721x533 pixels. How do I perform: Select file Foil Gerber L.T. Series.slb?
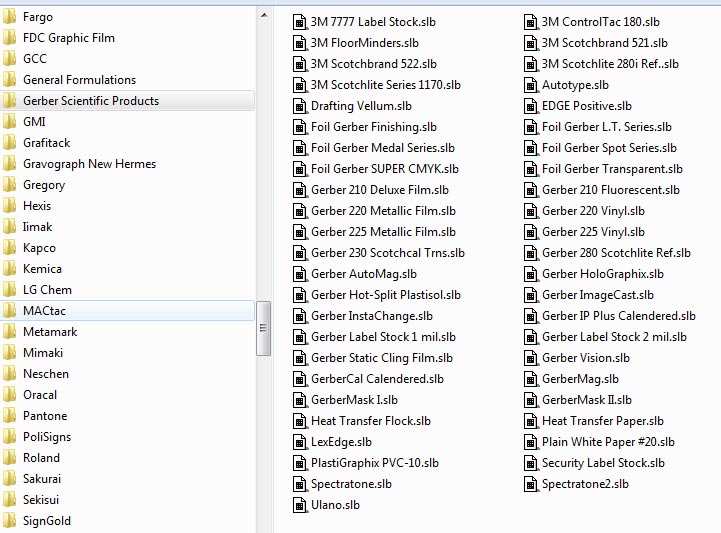point(607,127)
